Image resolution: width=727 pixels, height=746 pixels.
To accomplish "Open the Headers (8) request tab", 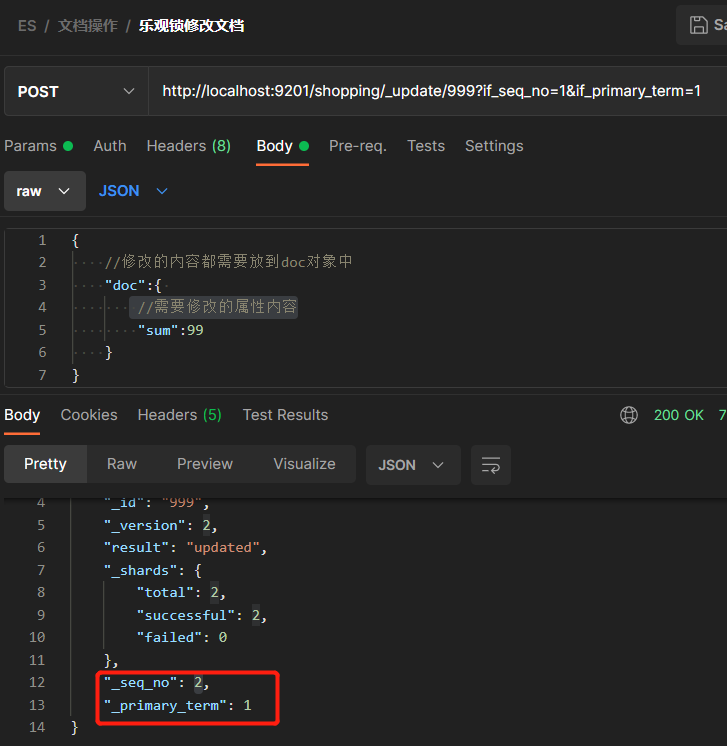I will point(189,146).
